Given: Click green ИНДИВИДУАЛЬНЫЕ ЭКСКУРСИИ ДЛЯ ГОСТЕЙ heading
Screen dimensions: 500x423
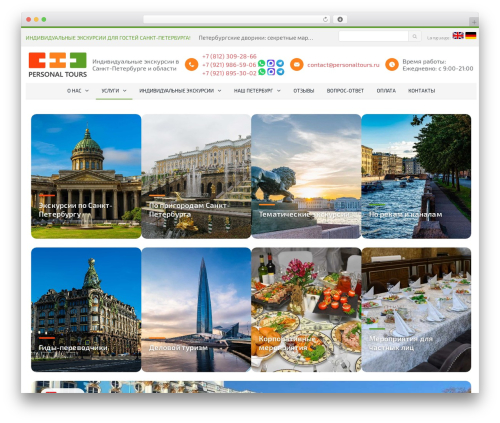Looking at the screenshot, I should (x=108, y=38).
